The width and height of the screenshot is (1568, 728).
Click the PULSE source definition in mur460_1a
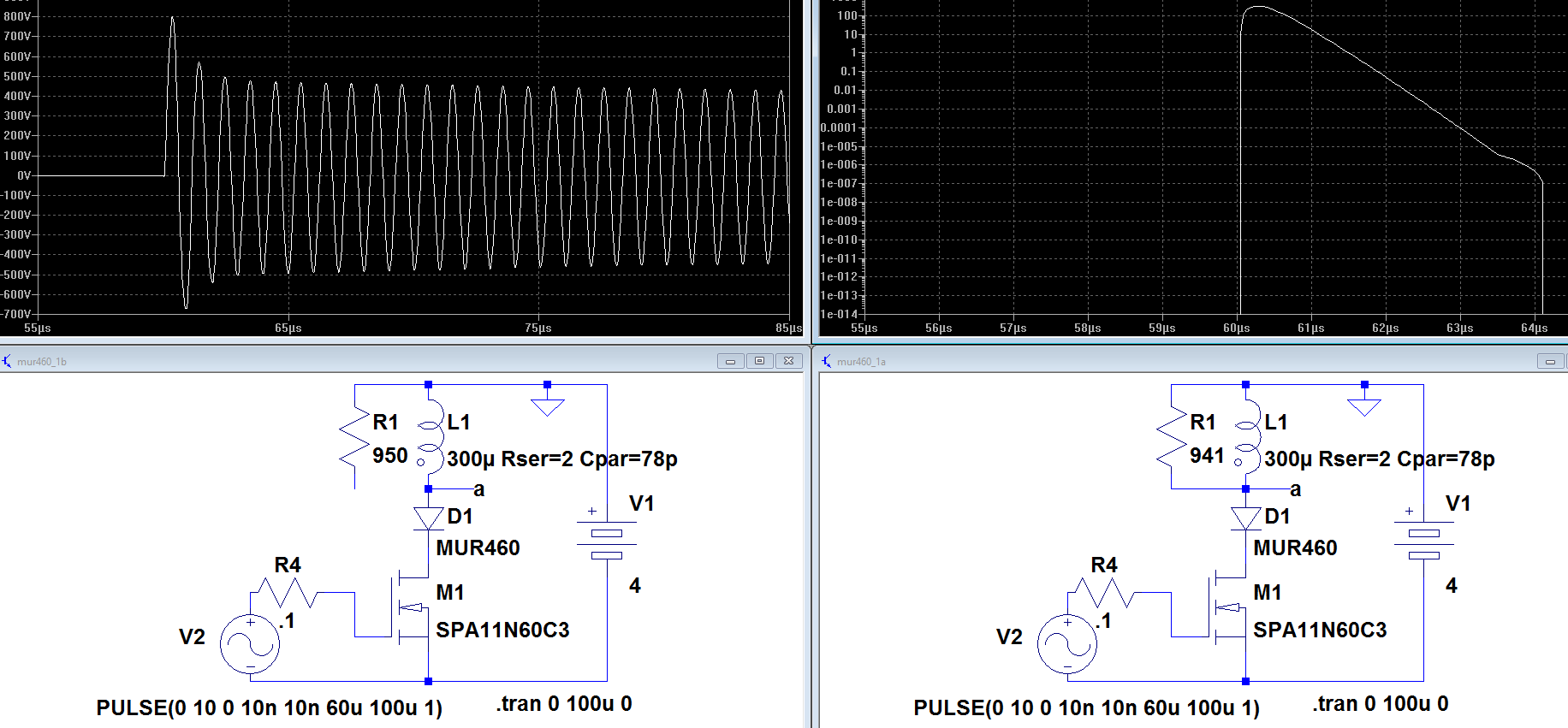click(x=1087, y=708)
